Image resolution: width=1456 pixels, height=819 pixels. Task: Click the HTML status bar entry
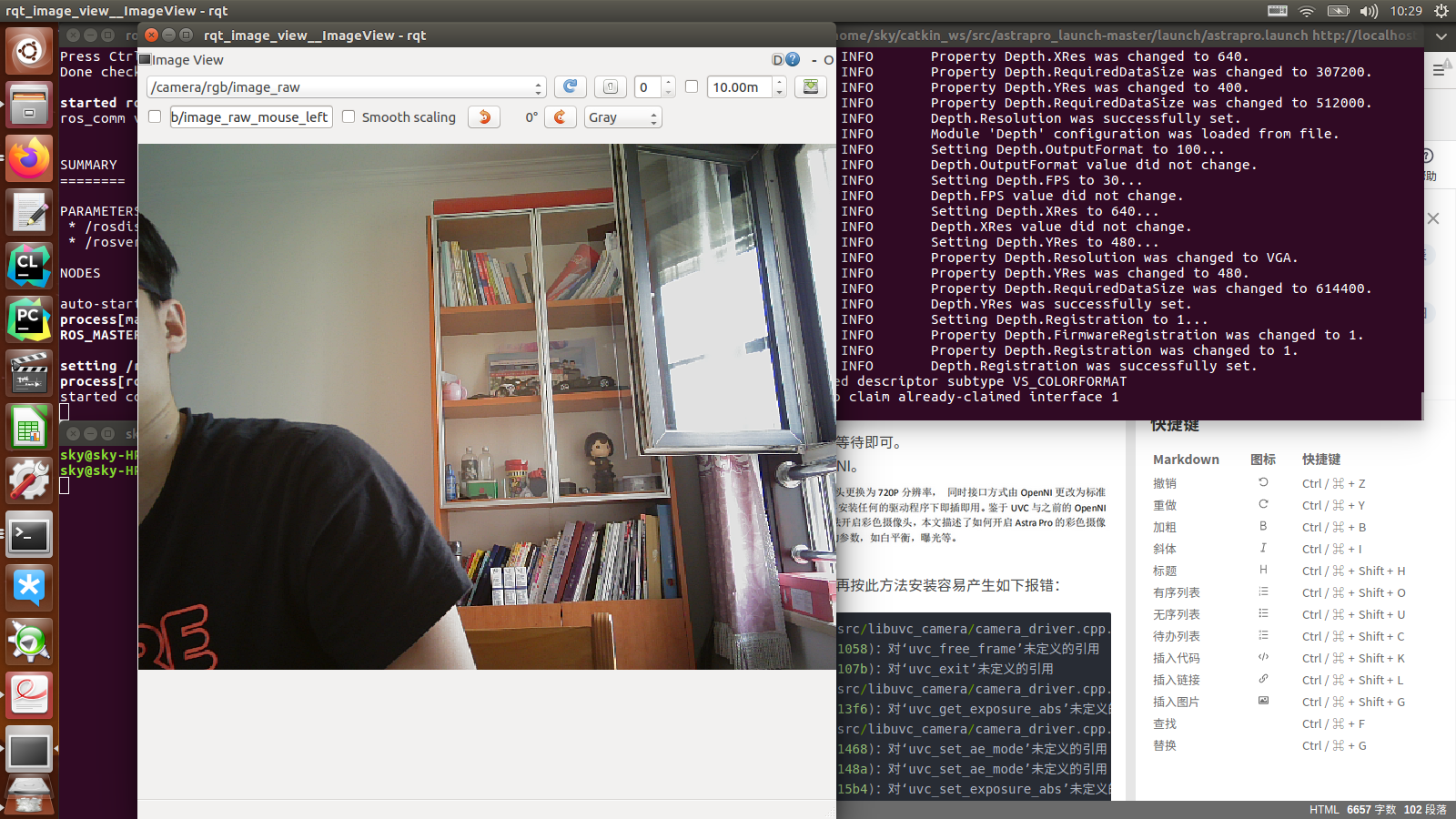click(1324, 809)
